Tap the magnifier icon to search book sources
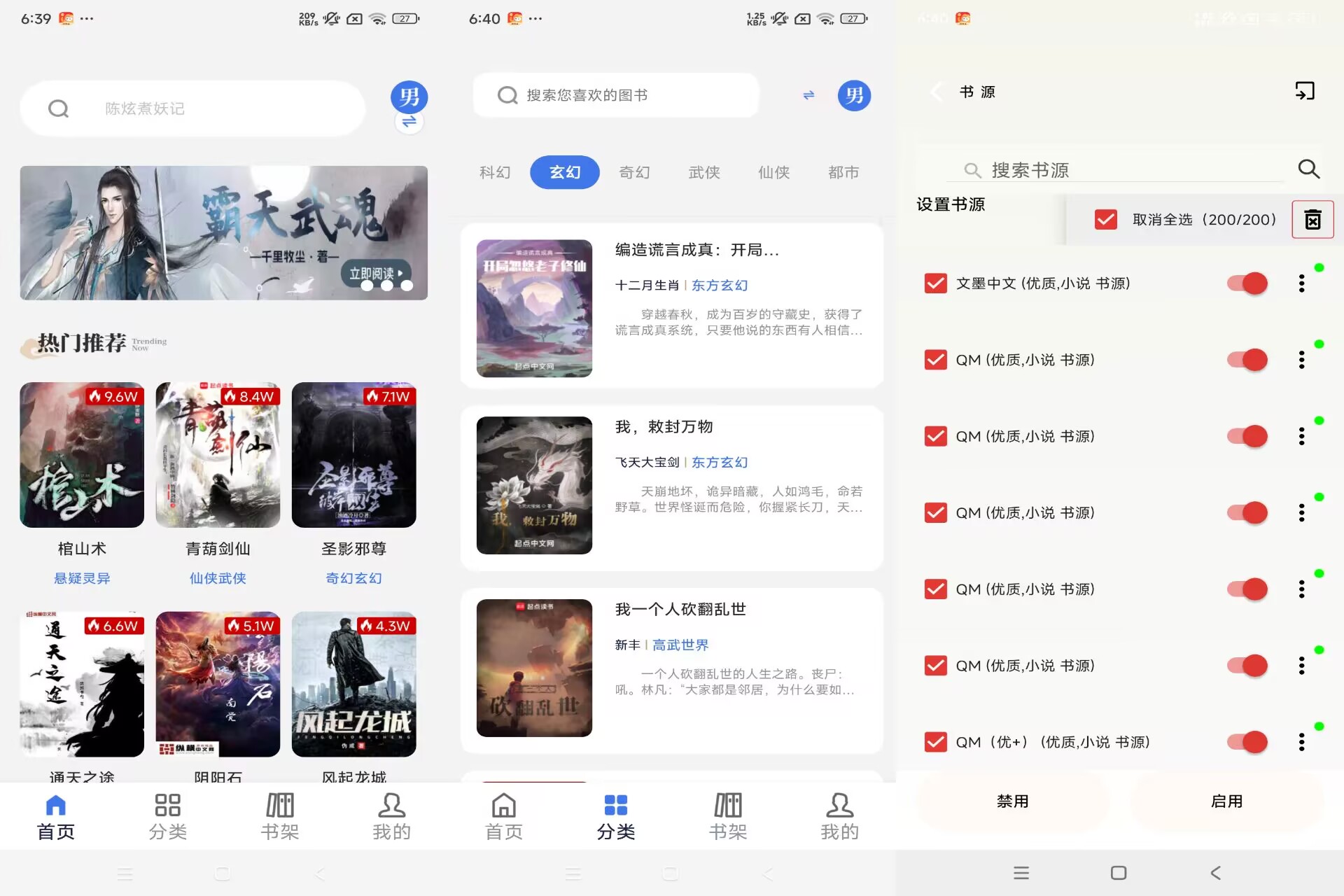This screenshot has width=1344, height=896. 1308,169
